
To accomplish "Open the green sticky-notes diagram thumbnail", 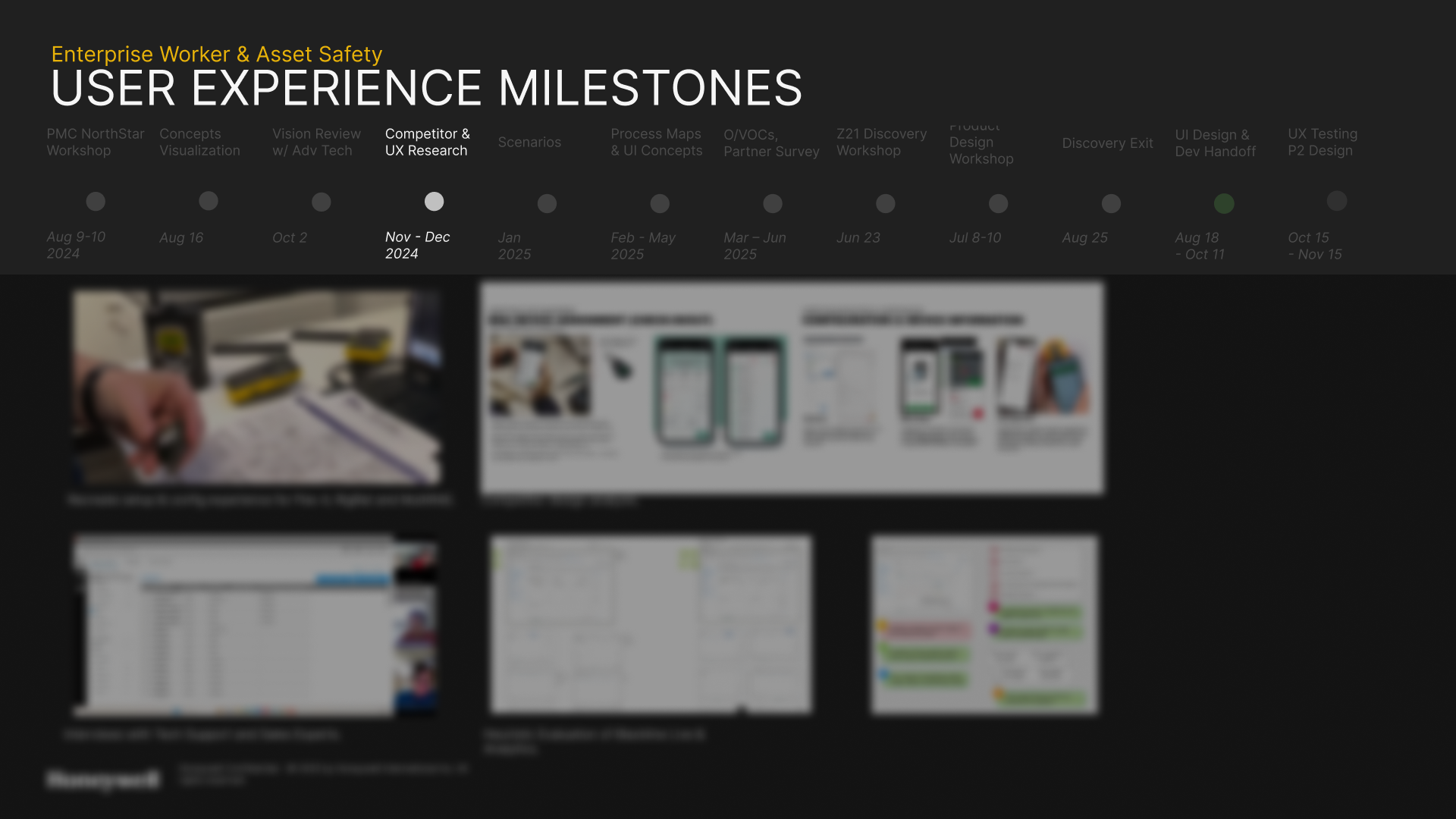I will (984, 625).
